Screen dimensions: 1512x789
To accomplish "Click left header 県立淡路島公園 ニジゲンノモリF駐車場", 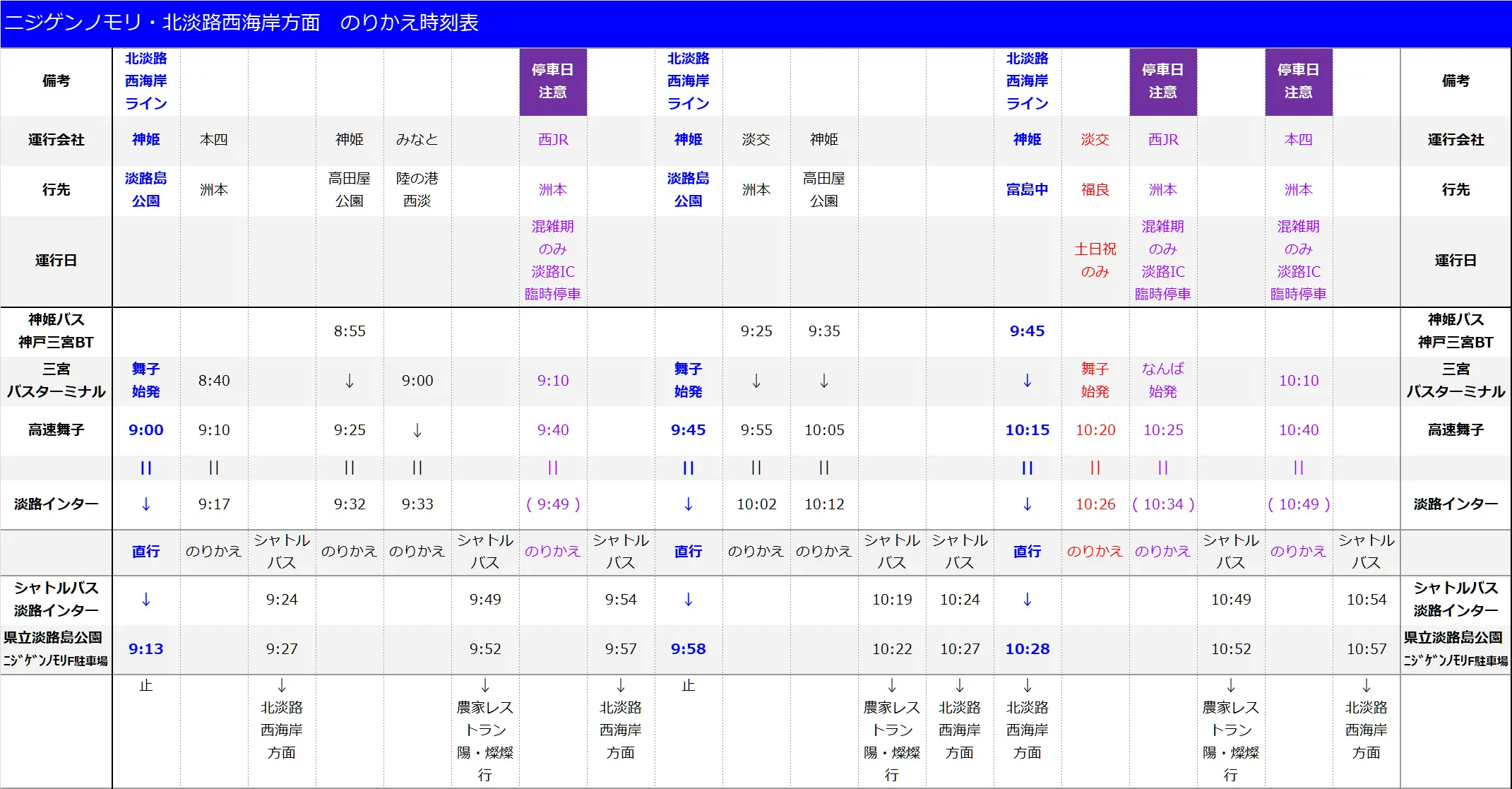I will pos(56,648).
